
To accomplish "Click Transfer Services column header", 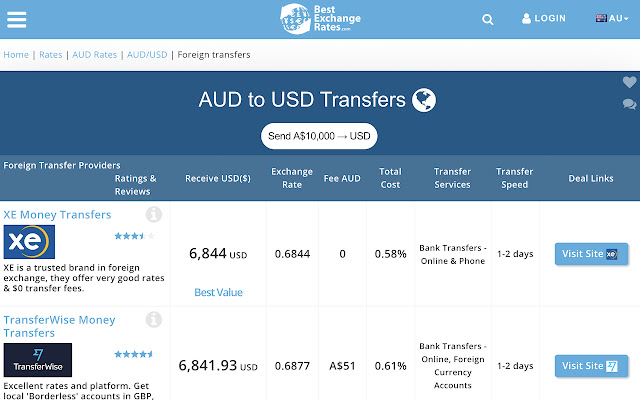I will 452,178.
